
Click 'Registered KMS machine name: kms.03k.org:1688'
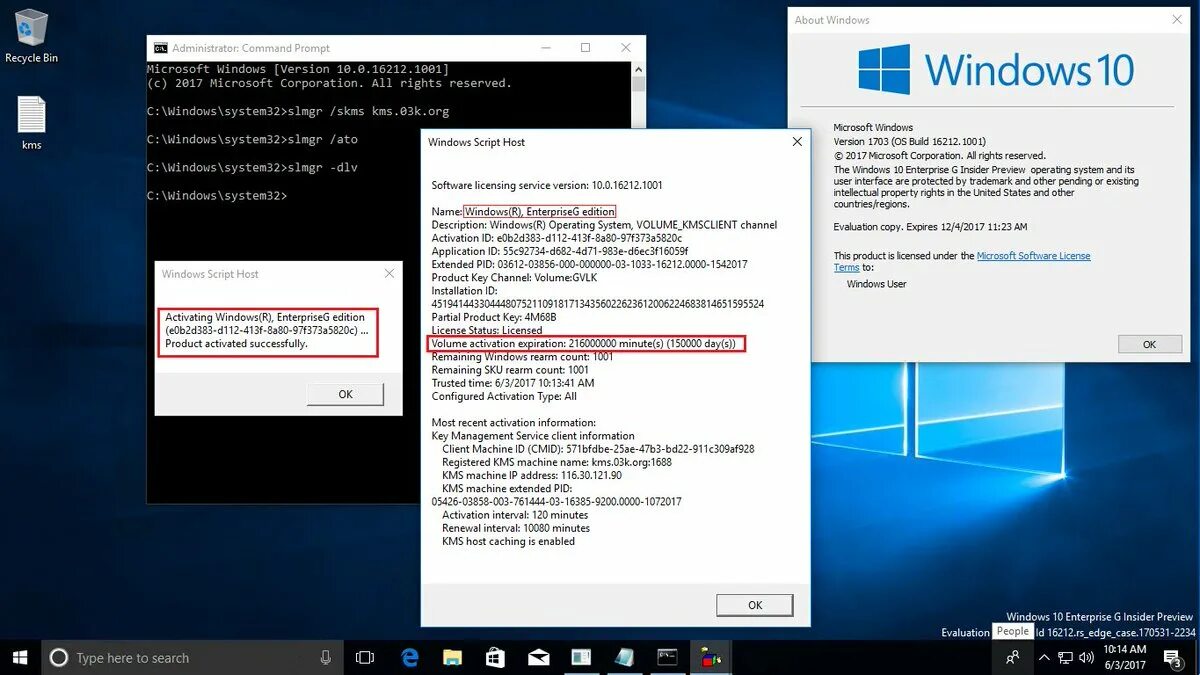(557, 462)
